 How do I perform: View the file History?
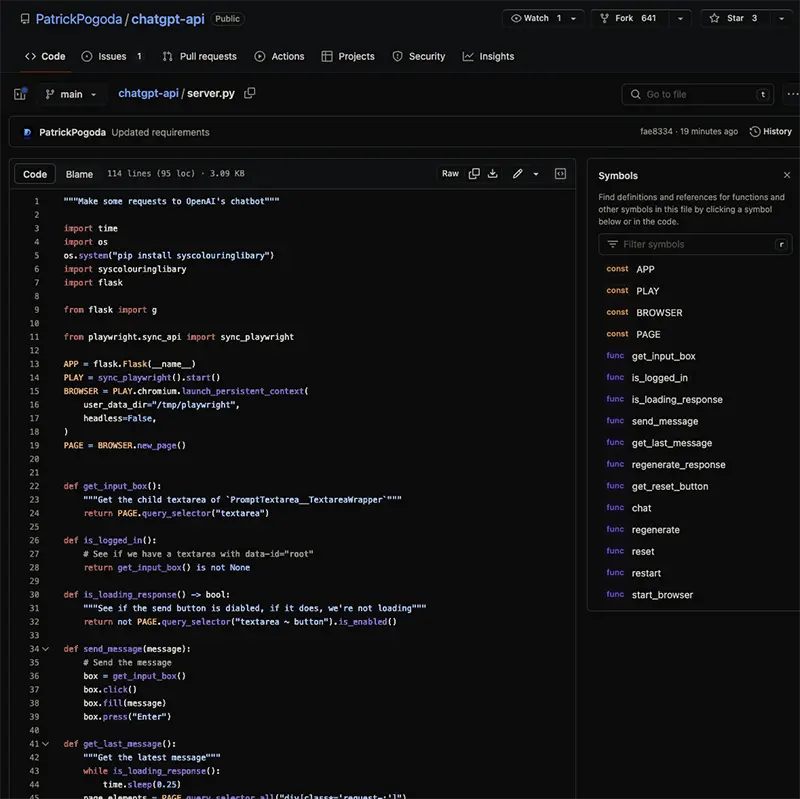coord(770,132)
